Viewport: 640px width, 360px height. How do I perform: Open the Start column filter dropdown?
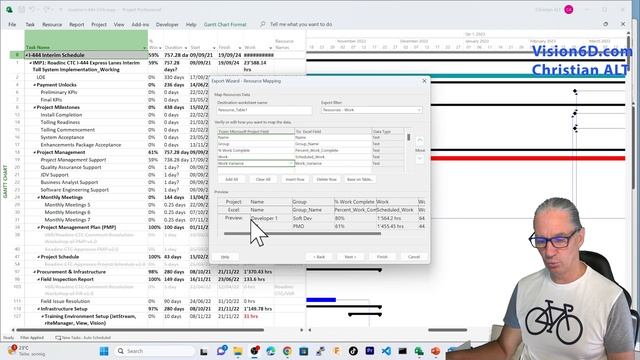tap(214, 48)
